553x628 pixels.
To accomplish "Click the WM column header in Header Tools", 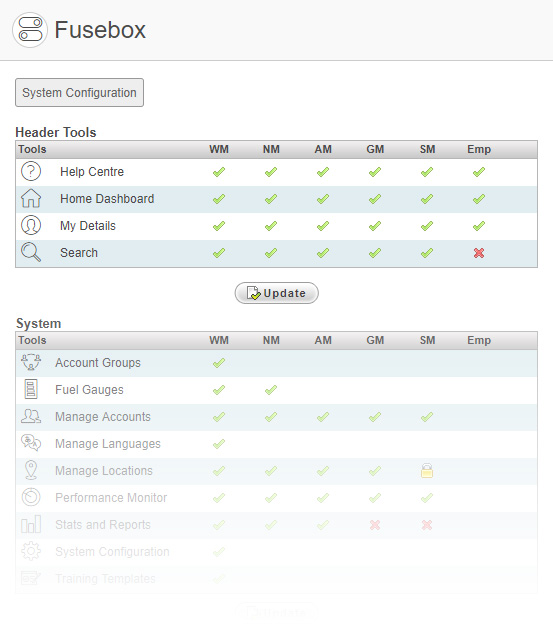I will (219, 149).
